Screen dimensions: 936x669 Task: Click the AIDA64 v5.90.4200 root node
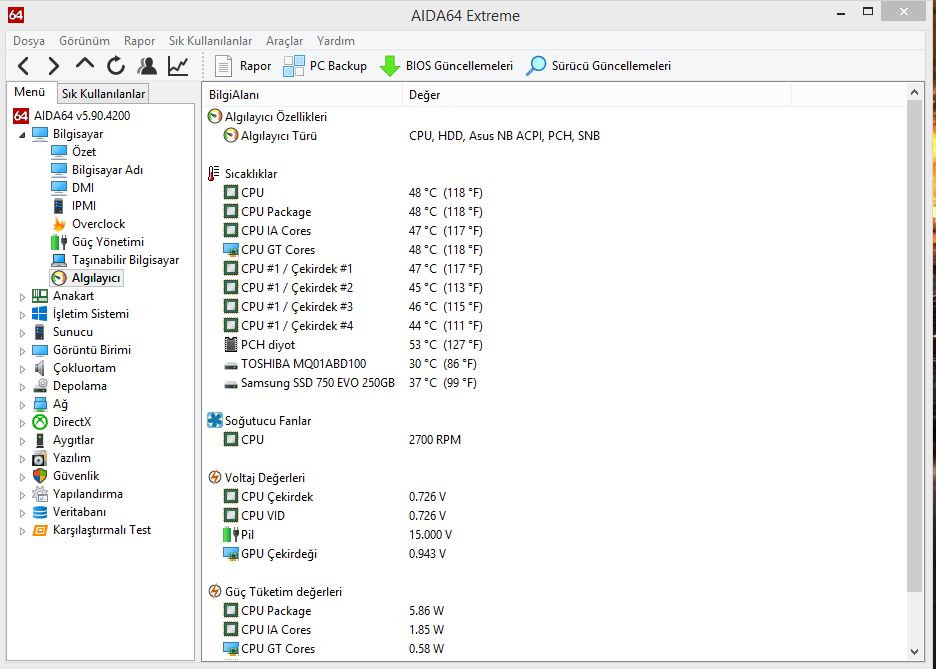[82, 116]
